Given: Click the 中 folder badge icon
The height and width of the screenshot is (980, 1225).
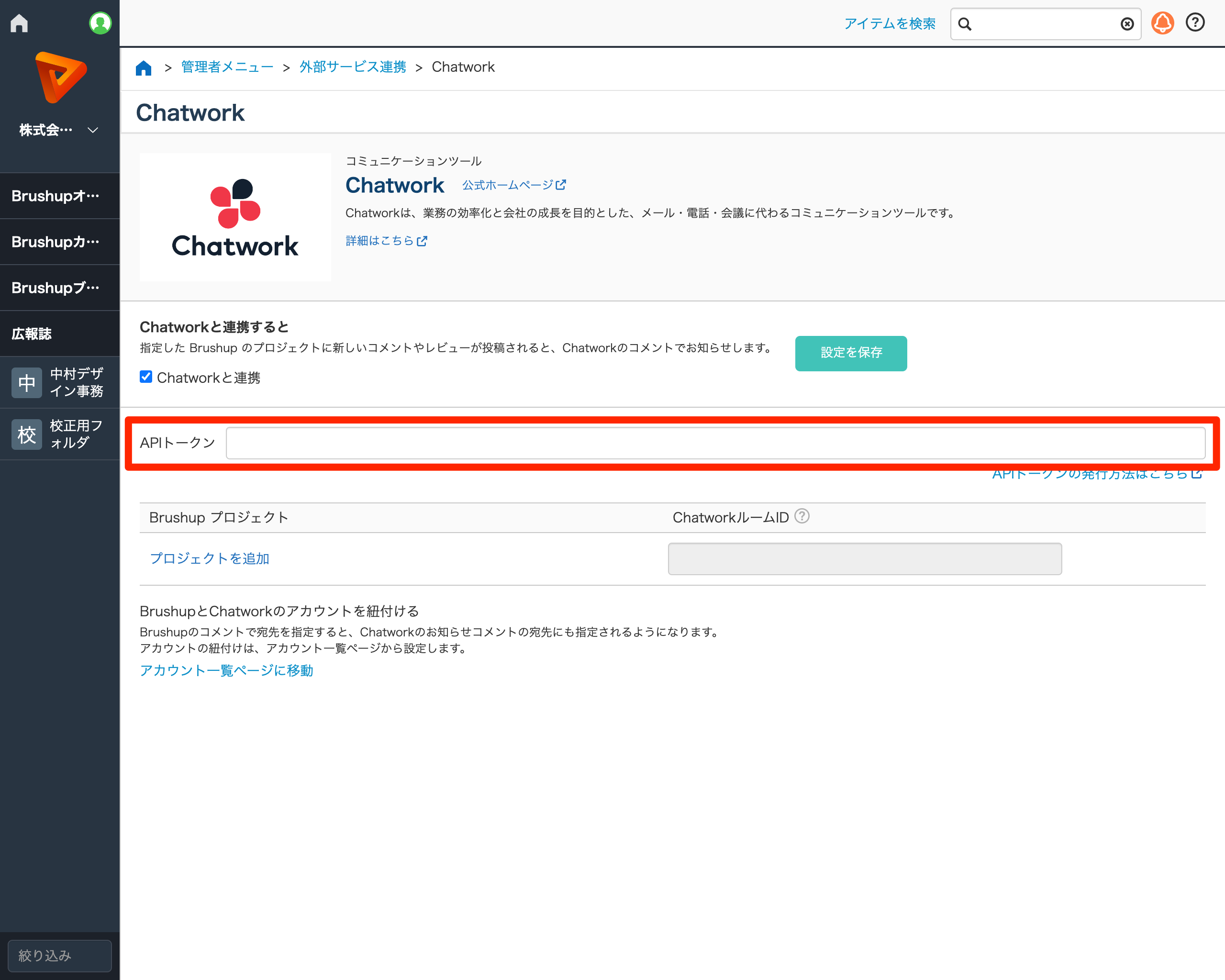Looking at the screenshot, I should click(x=27, y=382).
